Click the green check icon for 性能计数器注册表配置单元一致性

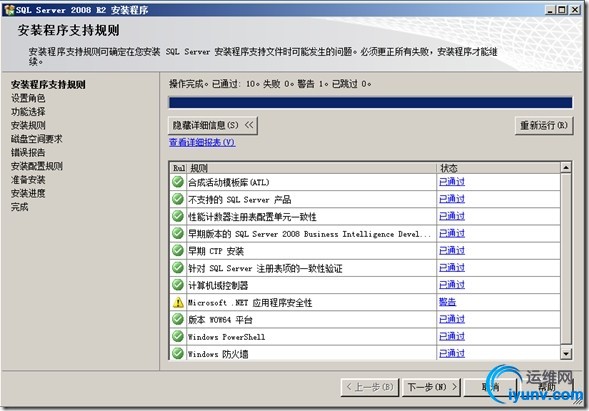178,216
